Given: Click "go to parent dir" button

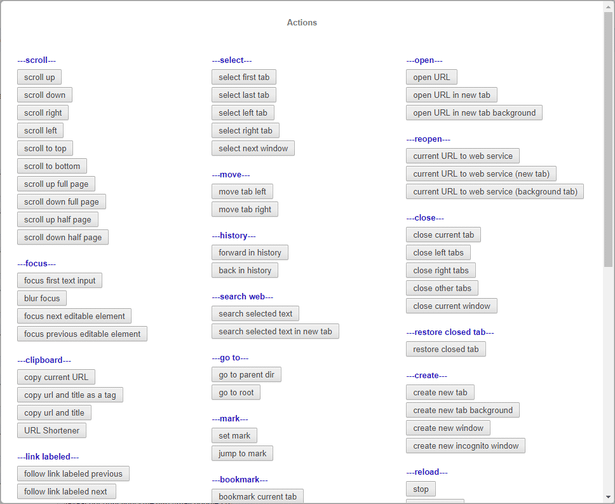Looking at the screenshot, I should pos(246,374).
